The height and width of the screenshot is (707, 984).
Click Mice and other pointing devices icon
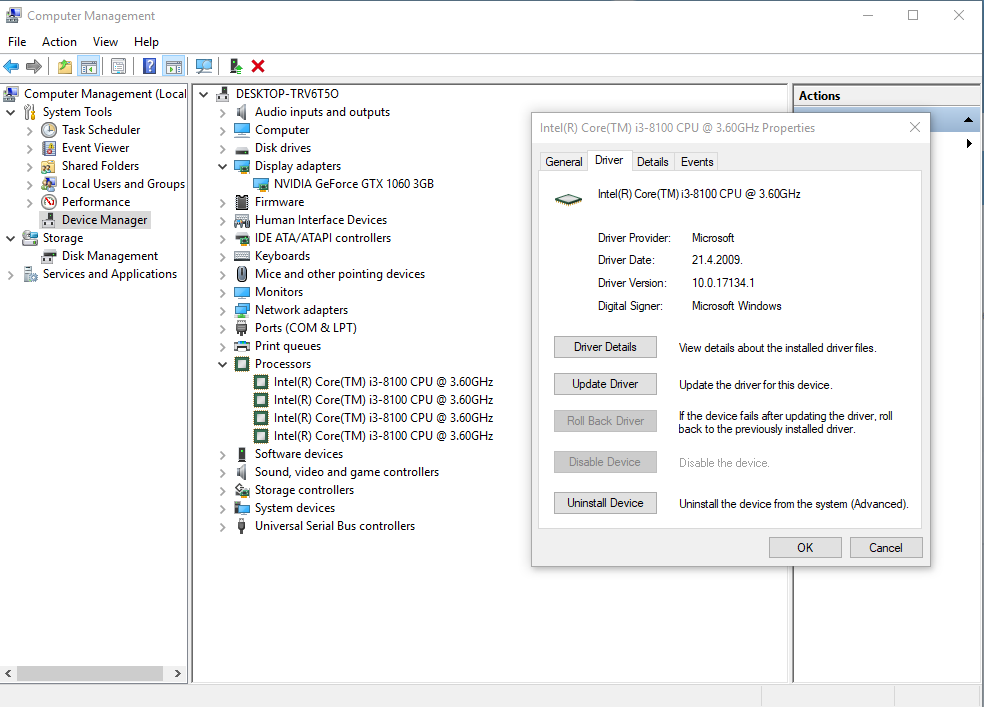(242, 274)
